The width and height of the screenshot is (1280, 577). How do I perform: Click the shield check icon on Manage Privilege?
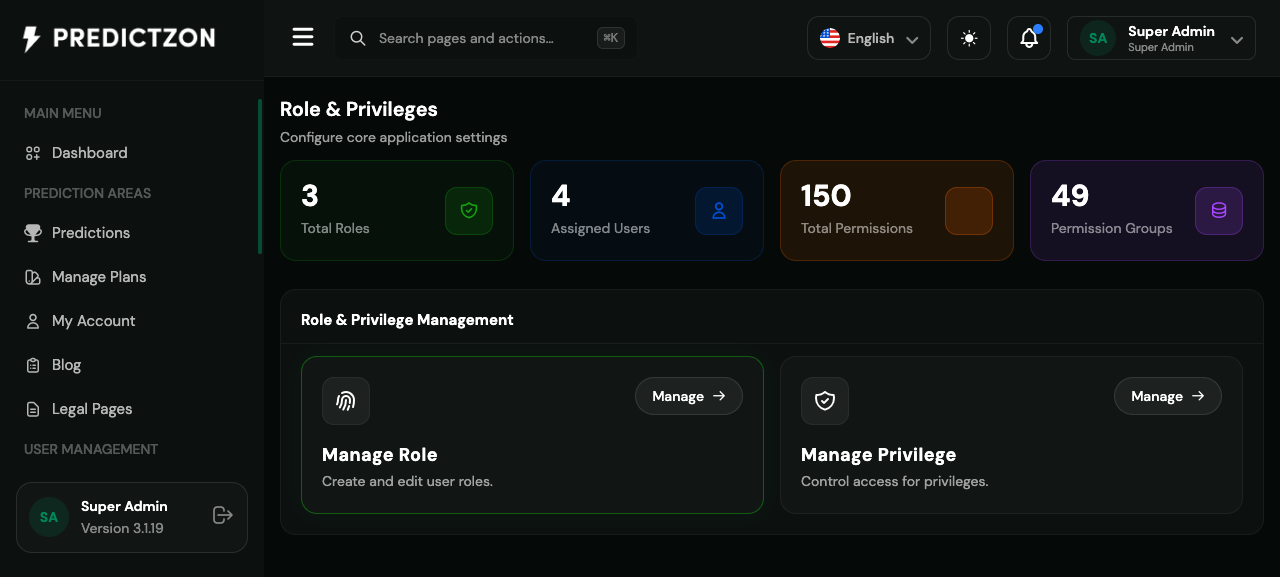[825, 401]
